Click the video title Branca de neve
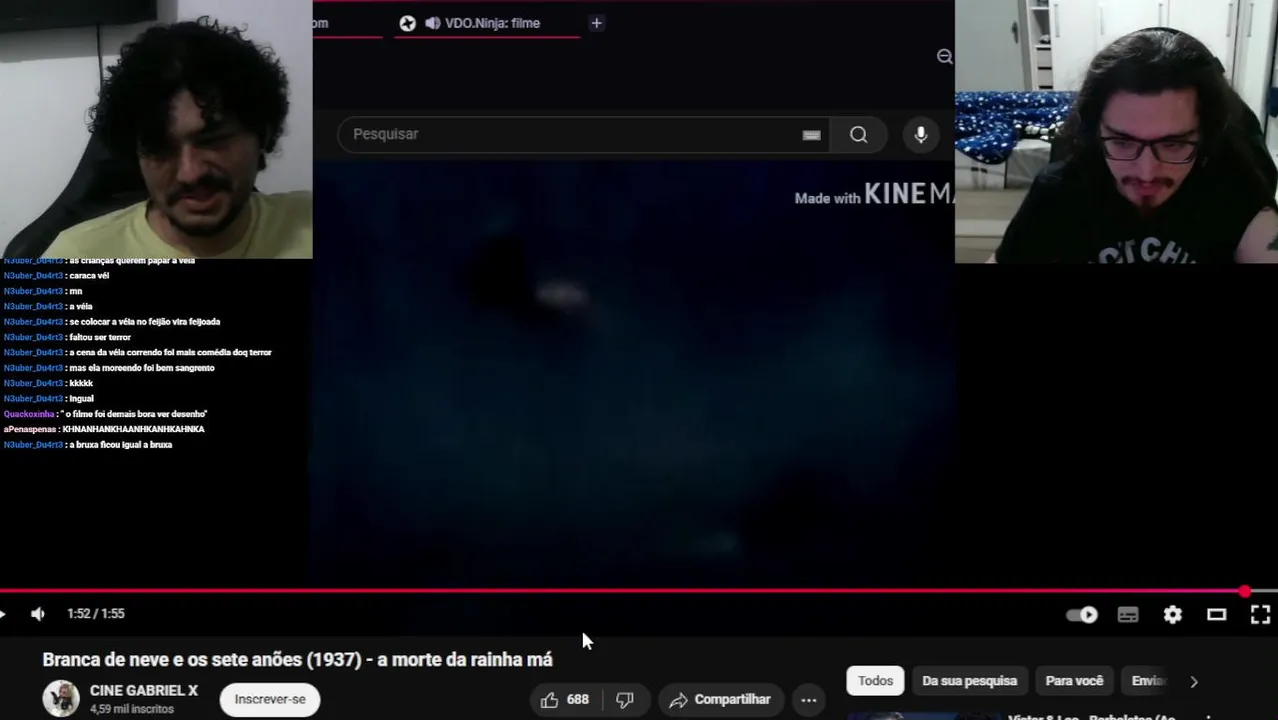 [297, 660]
